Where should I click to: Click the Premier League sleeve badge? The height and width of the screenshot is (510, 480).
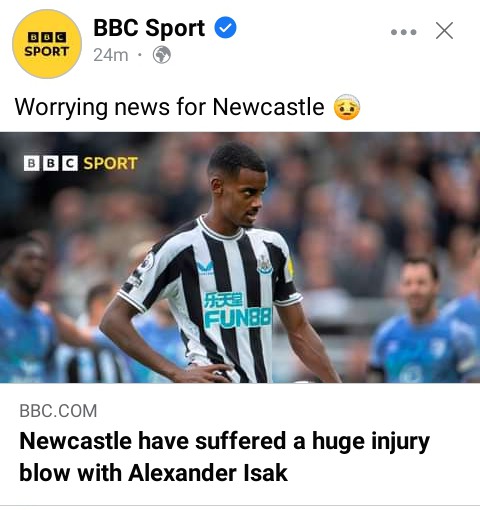click(x=147, y=262)
